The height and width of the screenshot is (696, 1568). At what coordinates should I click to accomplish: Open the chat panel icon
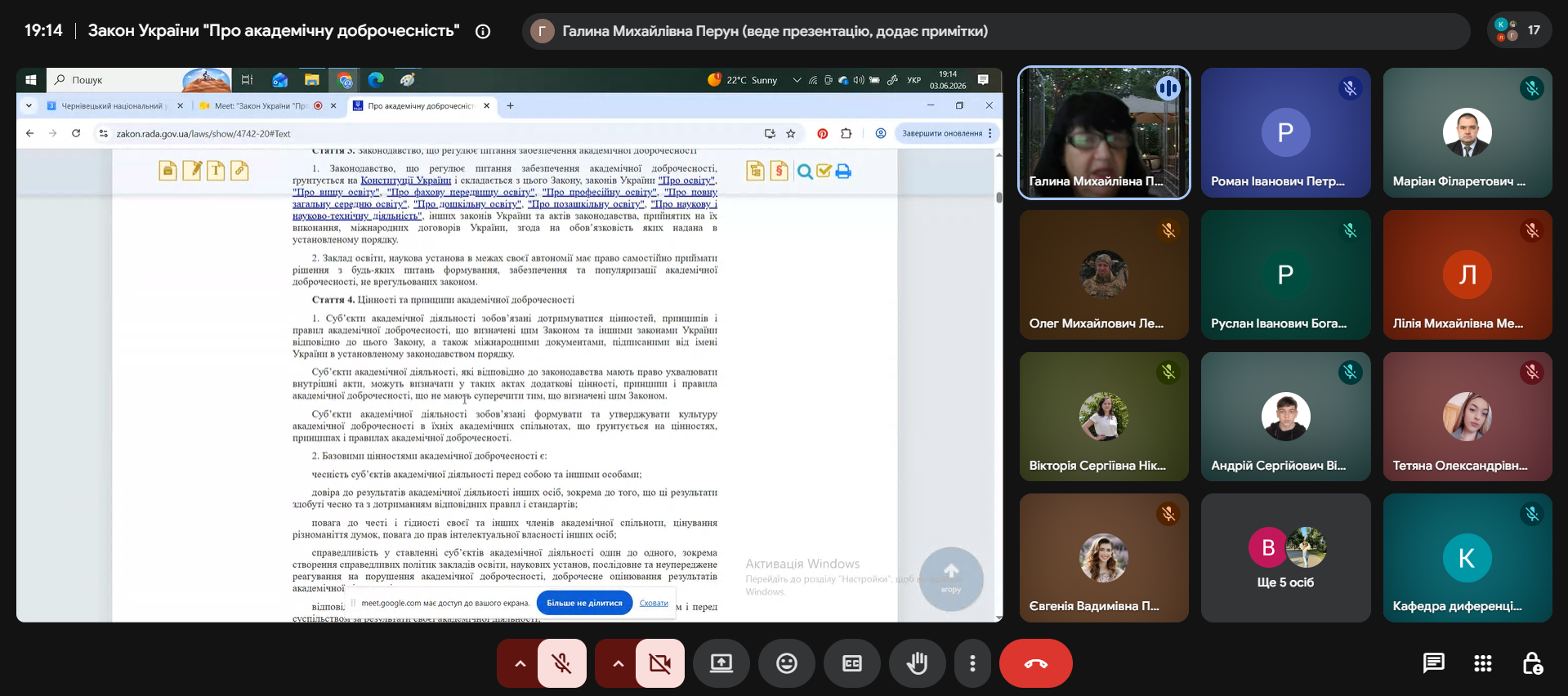pyautogui.click(x=1433, y=663)
